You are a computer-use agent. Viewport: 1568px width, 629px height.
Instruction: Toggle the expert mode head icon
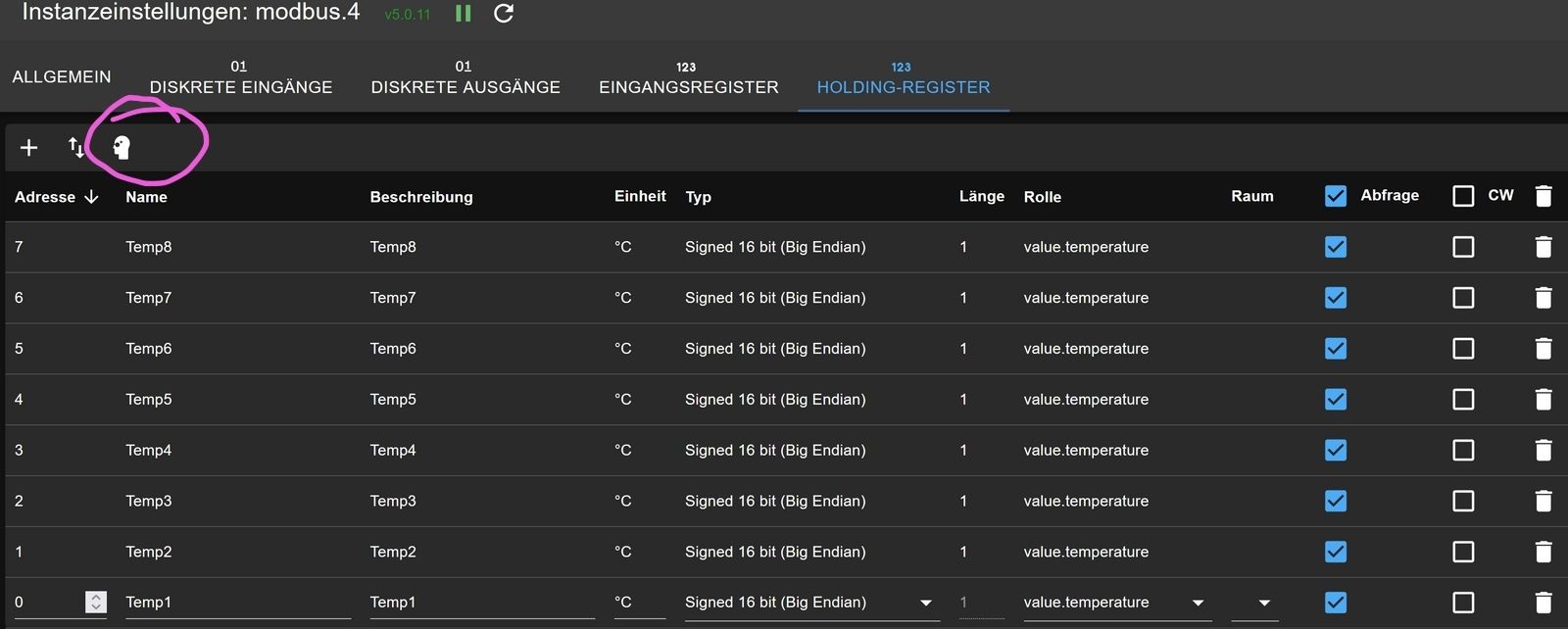coord(122,148)
